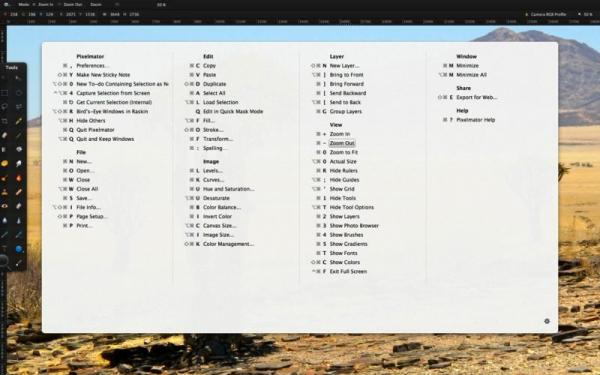600x375 pixels.
Task: Choose the Red Eye tool
Action: [x=5, y=206]
